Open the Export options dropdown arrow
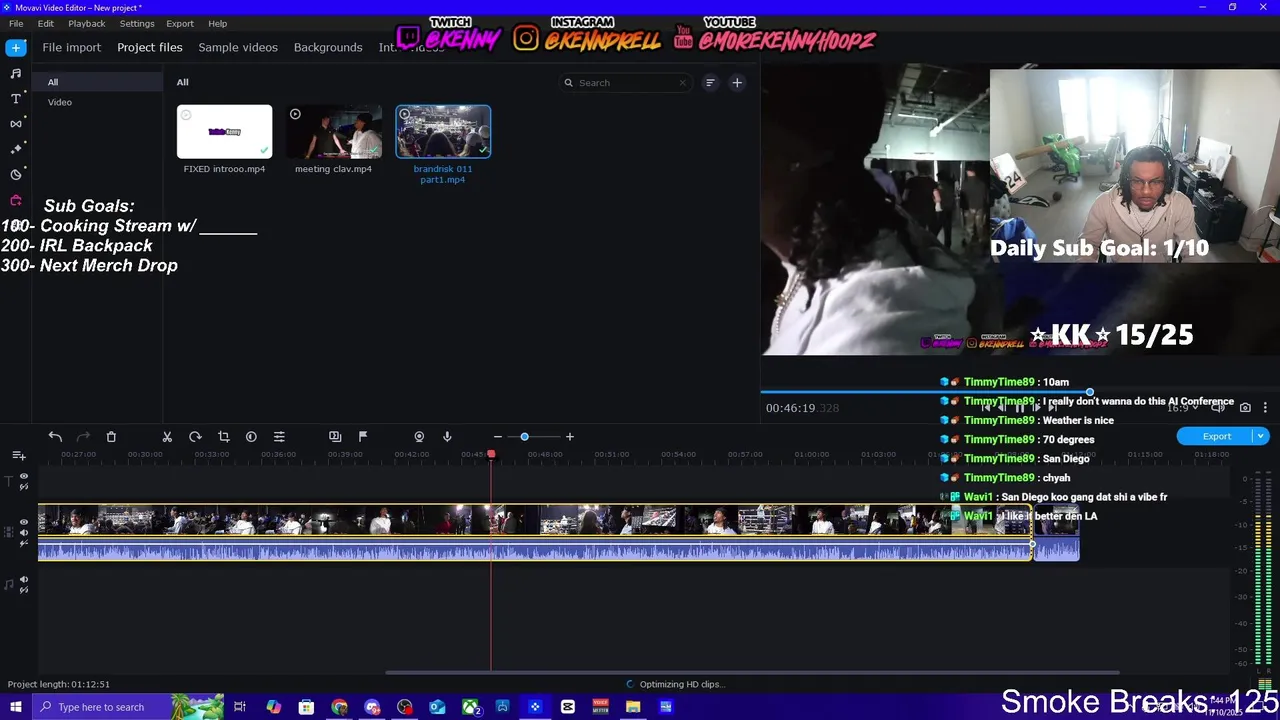 1261,436
